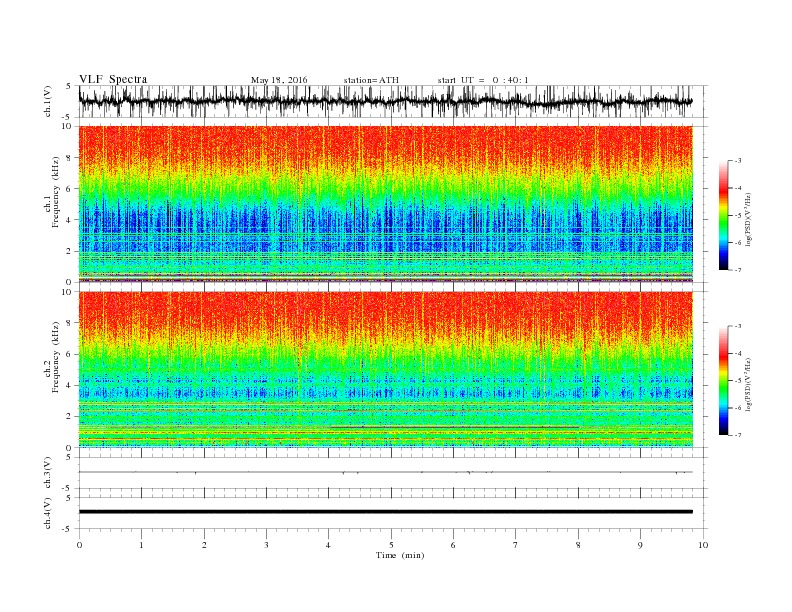The width and height of the screenshot is (792, 612).
Task: Click dark horizontal line segment in ch.2 spectrogram
Action: tap(454, 427)
